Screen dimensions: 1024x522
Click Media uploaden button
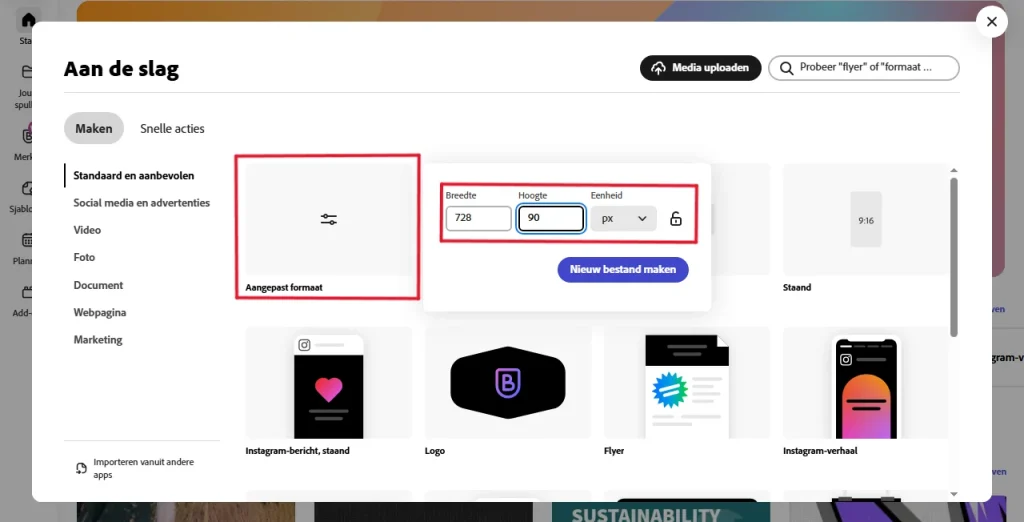tap(701, 68)
